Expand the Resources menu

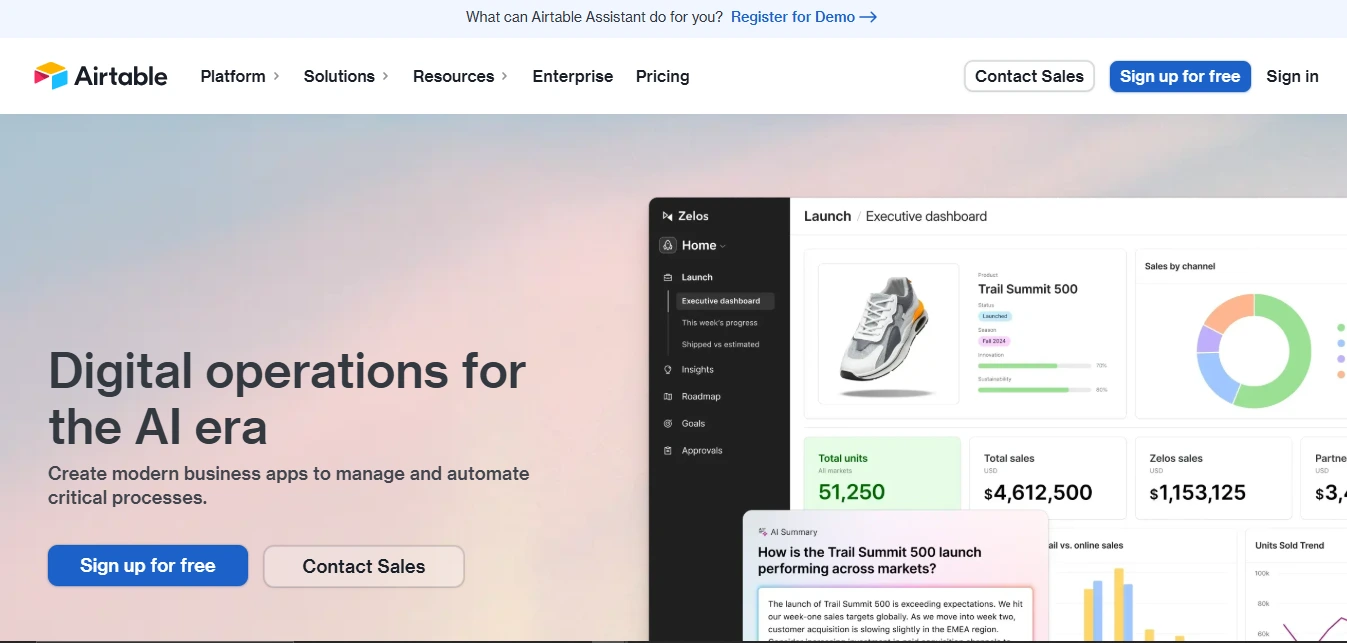click(x=456, y=76)
